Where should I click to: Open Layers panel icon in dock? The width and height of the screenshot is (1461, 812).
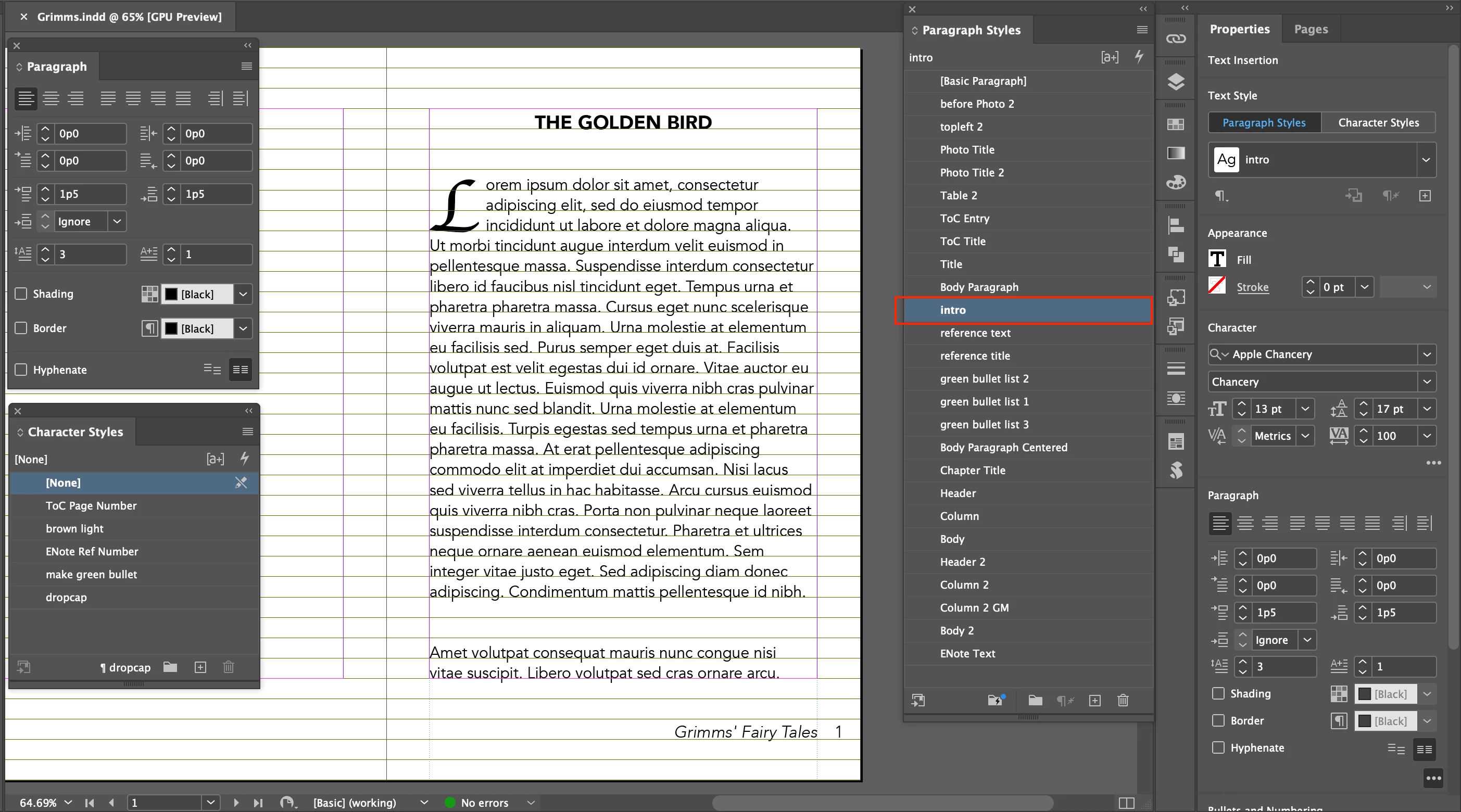point(1176,82)
